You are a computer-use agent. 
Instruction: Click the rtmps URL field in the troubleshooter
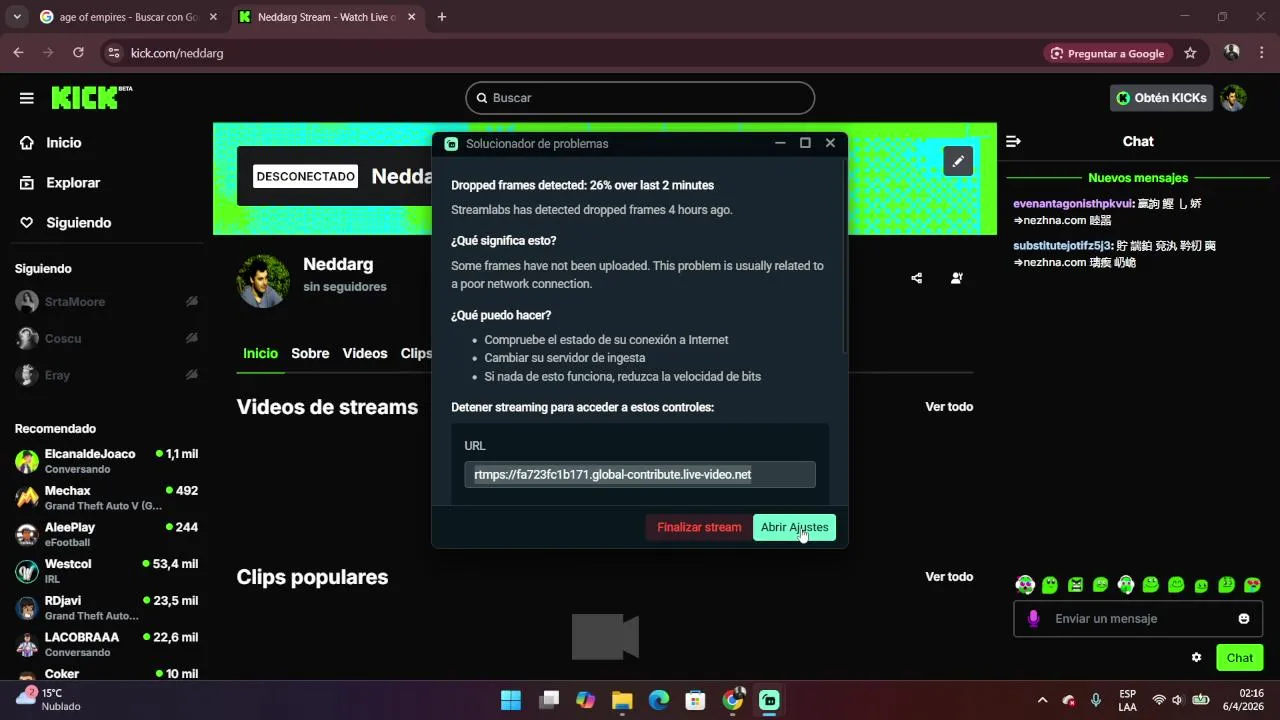coord(640,474)
